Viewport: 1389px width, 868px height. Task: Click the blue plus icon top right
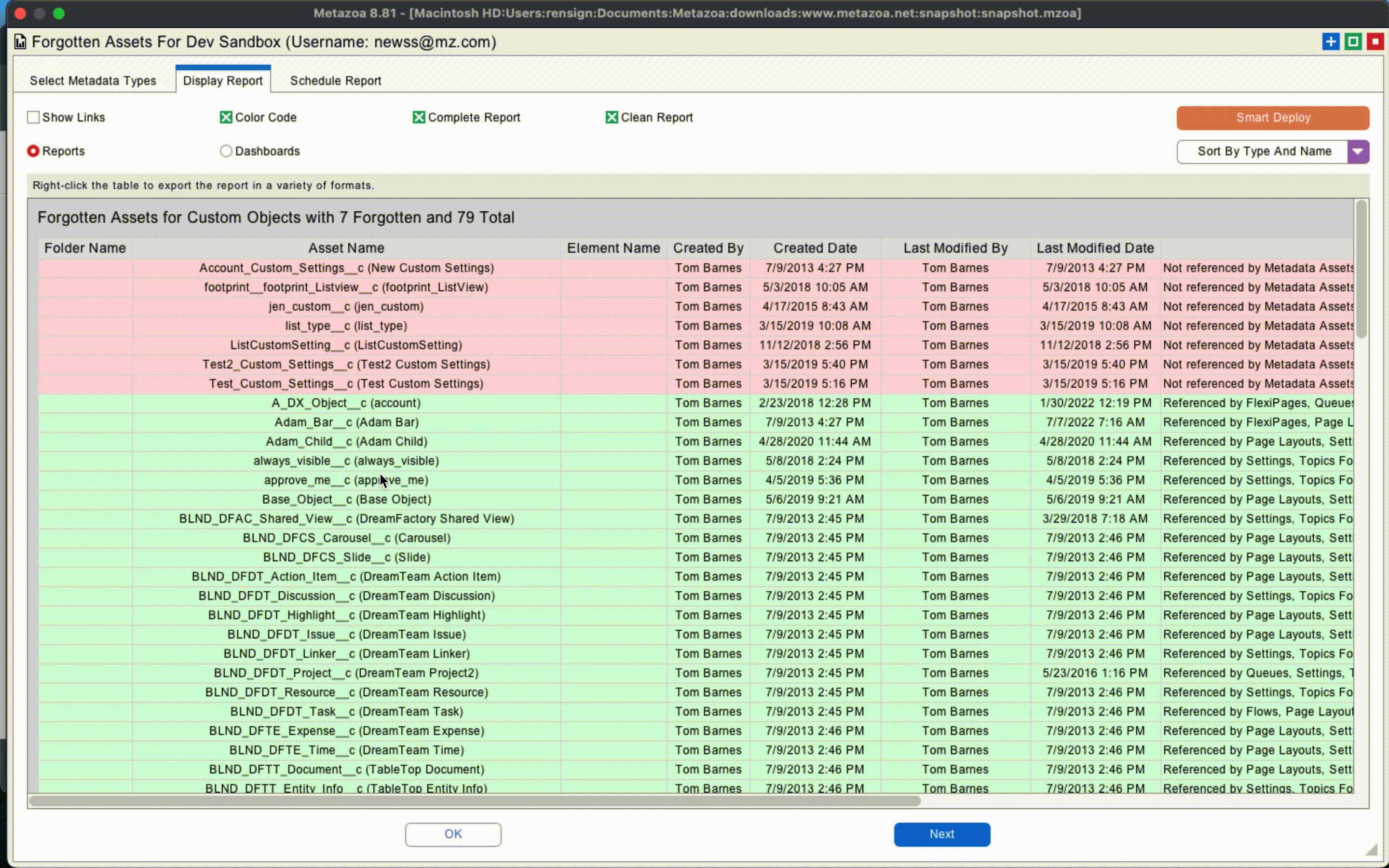pos(1331,42)
